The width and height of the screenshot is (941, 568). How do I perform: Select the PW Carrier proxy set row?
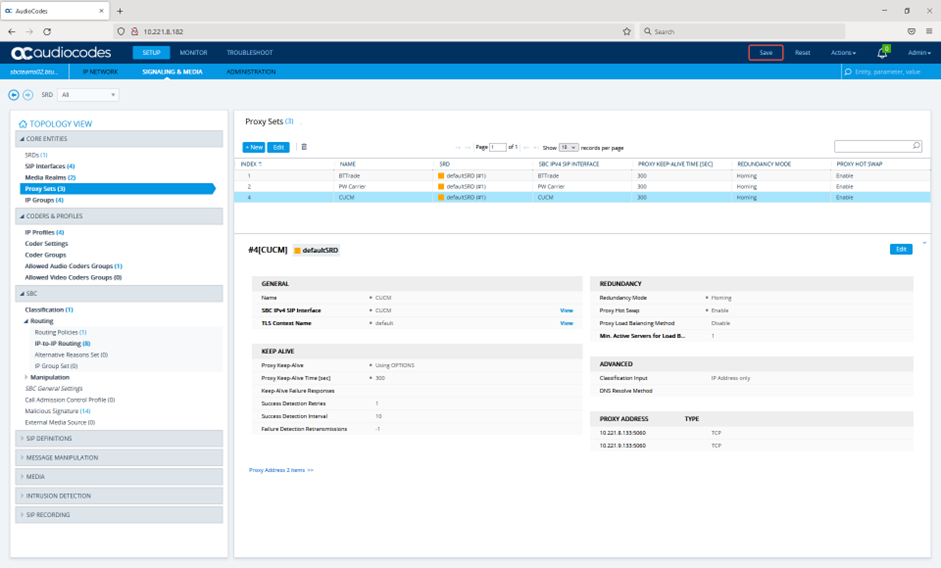[x=582, y=187]
